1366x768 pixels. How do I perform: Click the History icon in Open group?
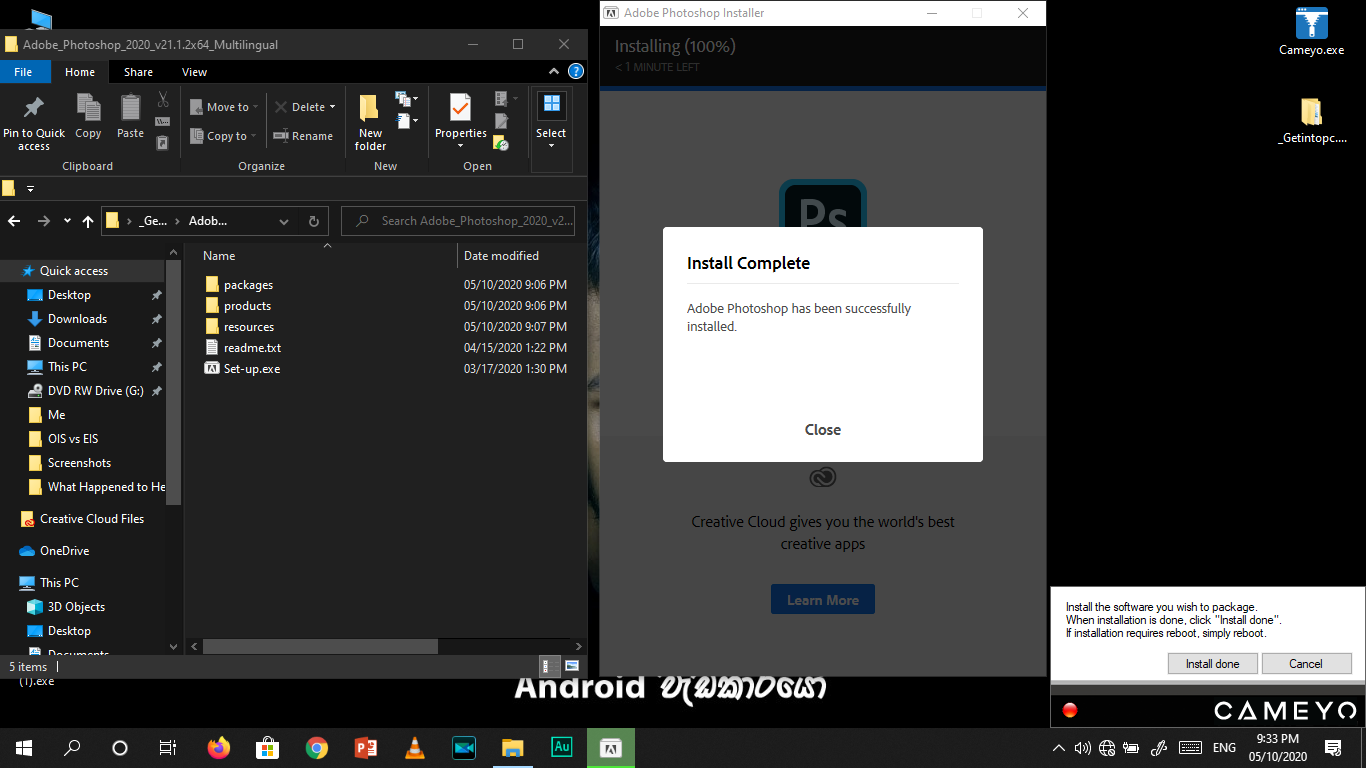pos(501,143)
